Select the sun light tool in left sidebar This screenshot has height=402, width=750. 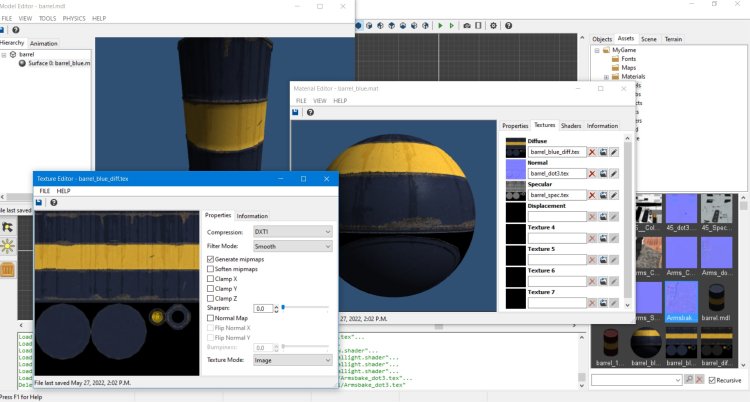click(7, 245)
